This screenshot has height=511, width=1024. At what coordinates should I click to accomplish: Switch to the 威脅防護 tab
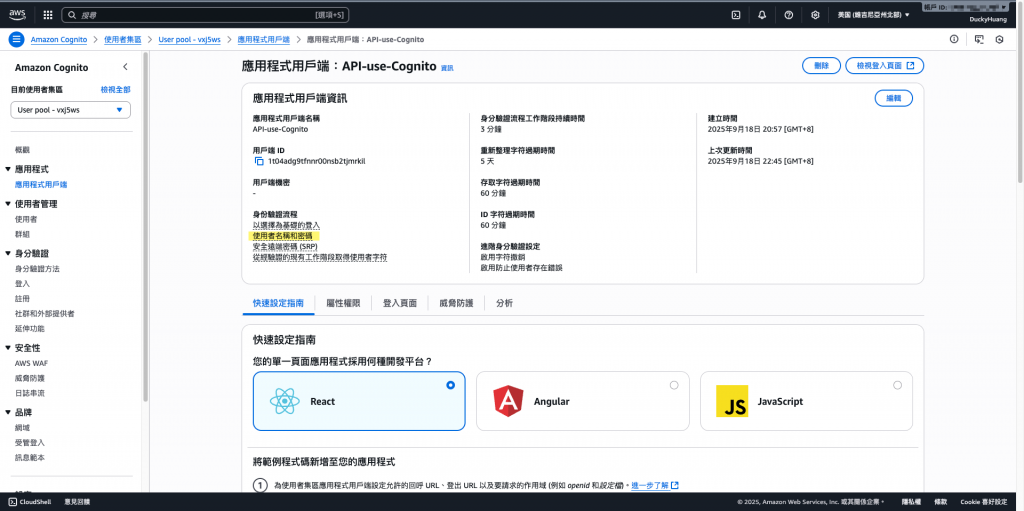pos(456,303)
